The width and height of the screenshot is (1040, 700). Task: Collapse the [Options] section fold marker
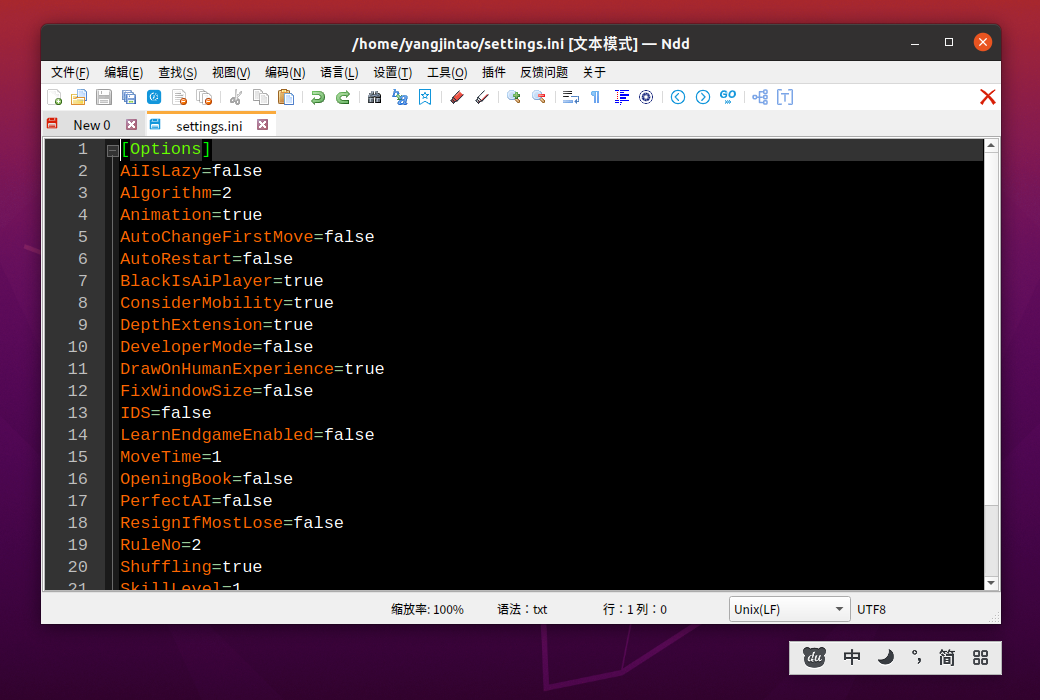[112, 148]
